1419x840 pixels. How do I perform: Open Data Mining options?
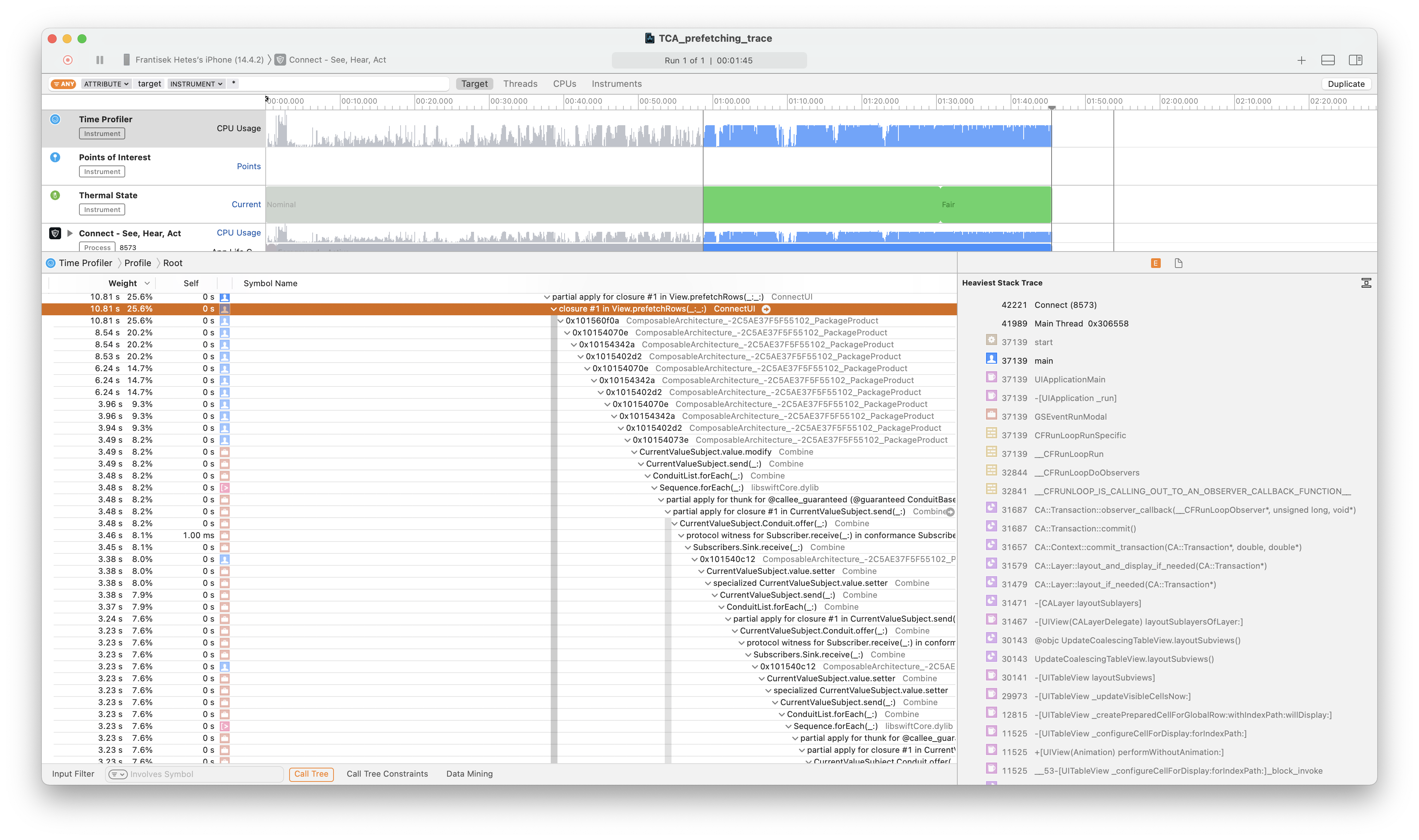(469, 774)
